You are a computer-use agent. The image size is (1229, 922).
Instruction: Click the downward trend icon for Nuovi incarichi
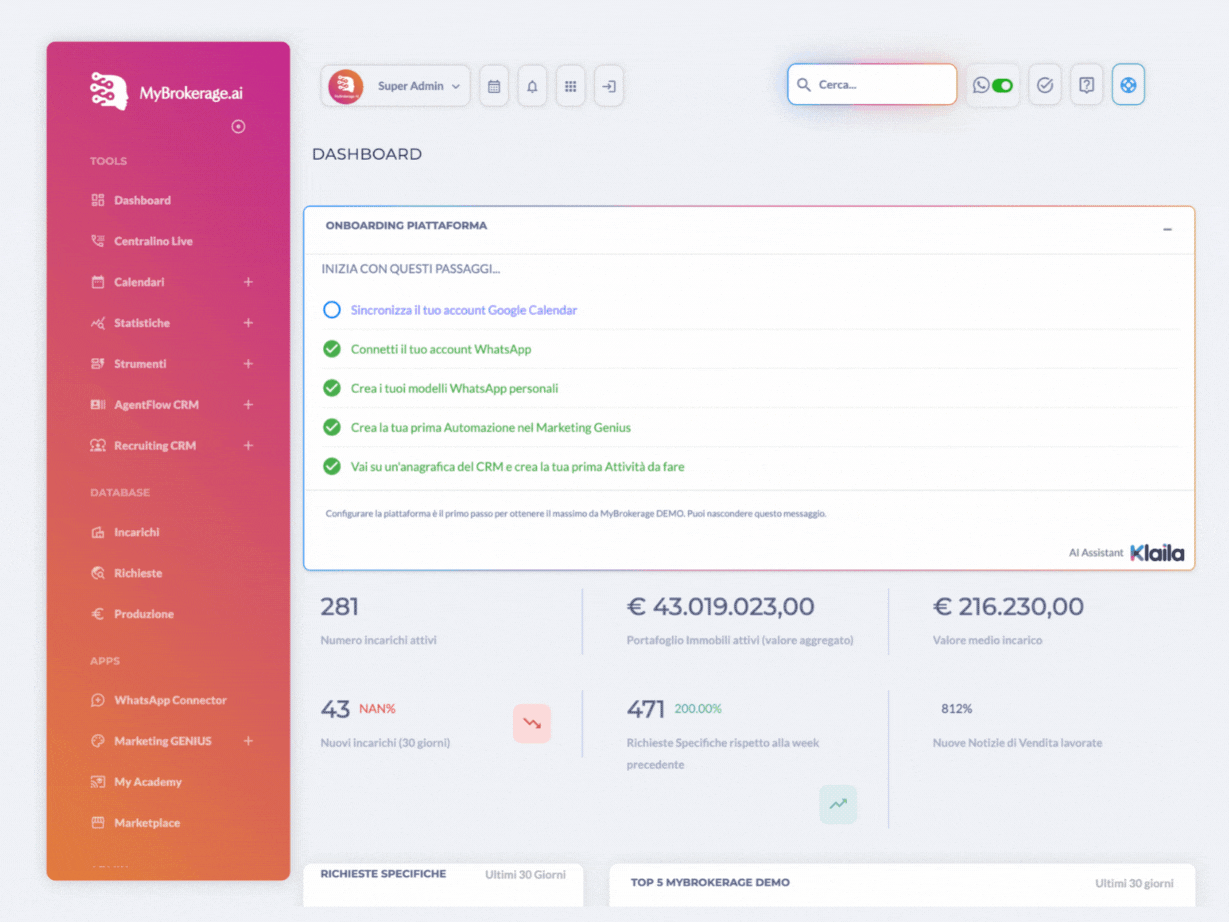(x=532, y=723)
